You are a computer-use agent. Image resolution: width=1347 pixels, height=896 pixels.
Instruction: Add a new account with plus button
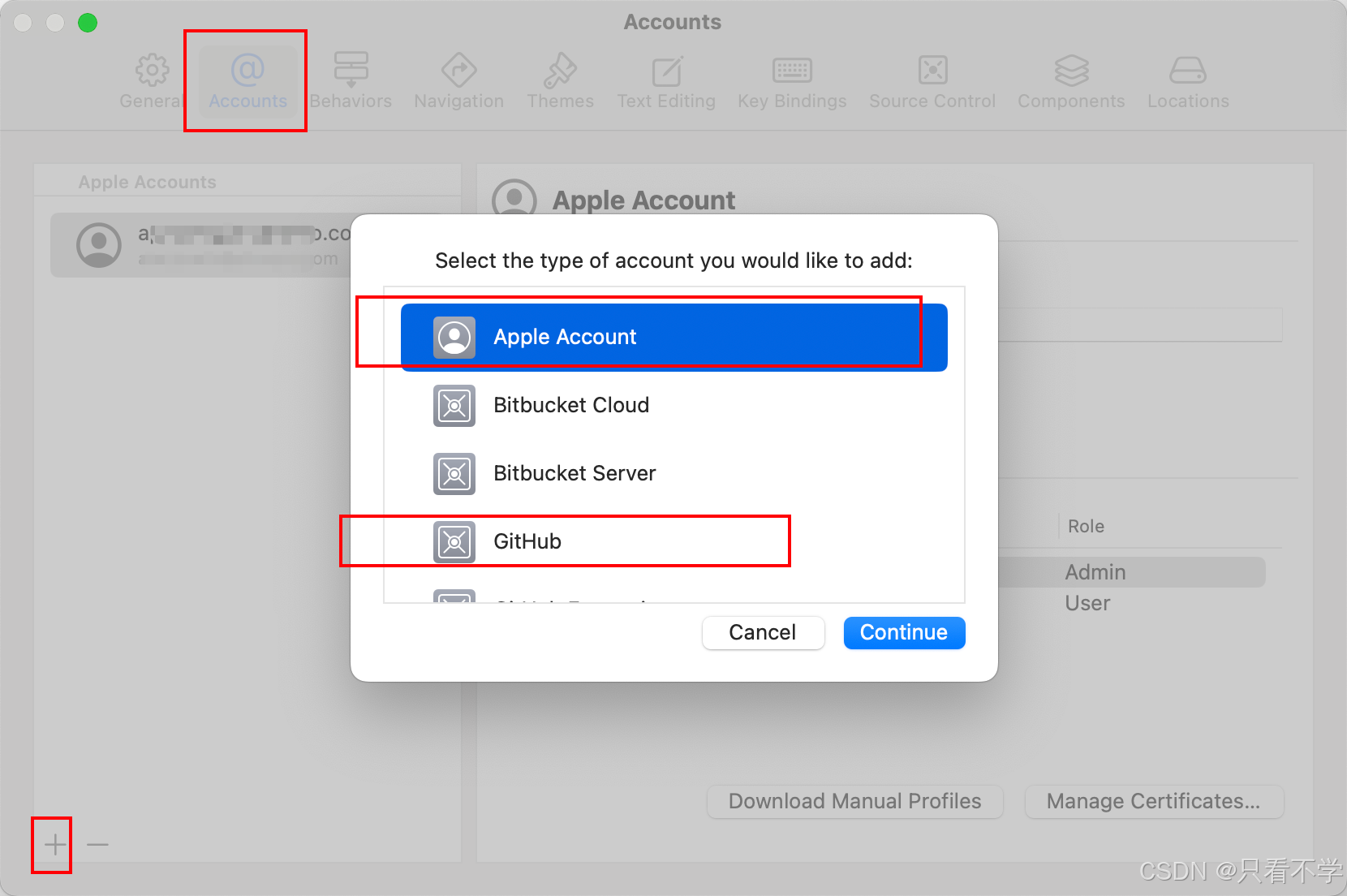(x=54, y=845)
